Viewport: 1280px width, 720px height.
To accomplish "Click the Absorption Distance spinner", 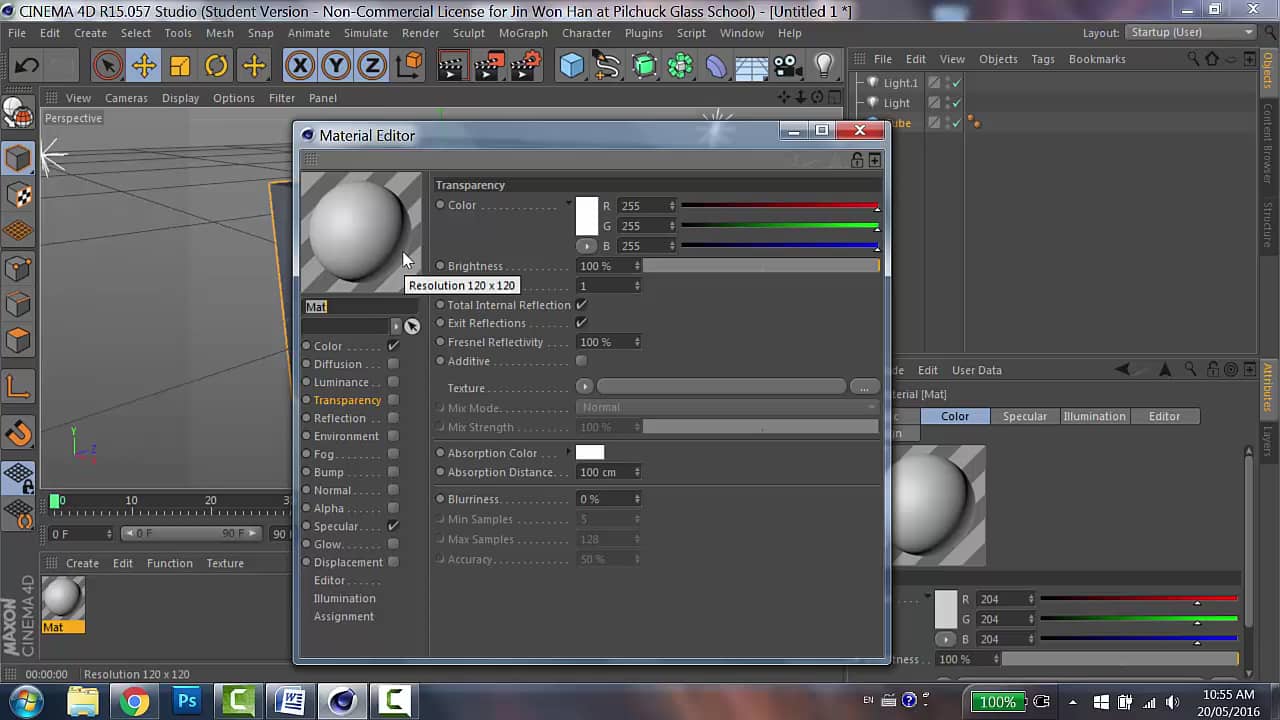I will (x=636, y=472).
